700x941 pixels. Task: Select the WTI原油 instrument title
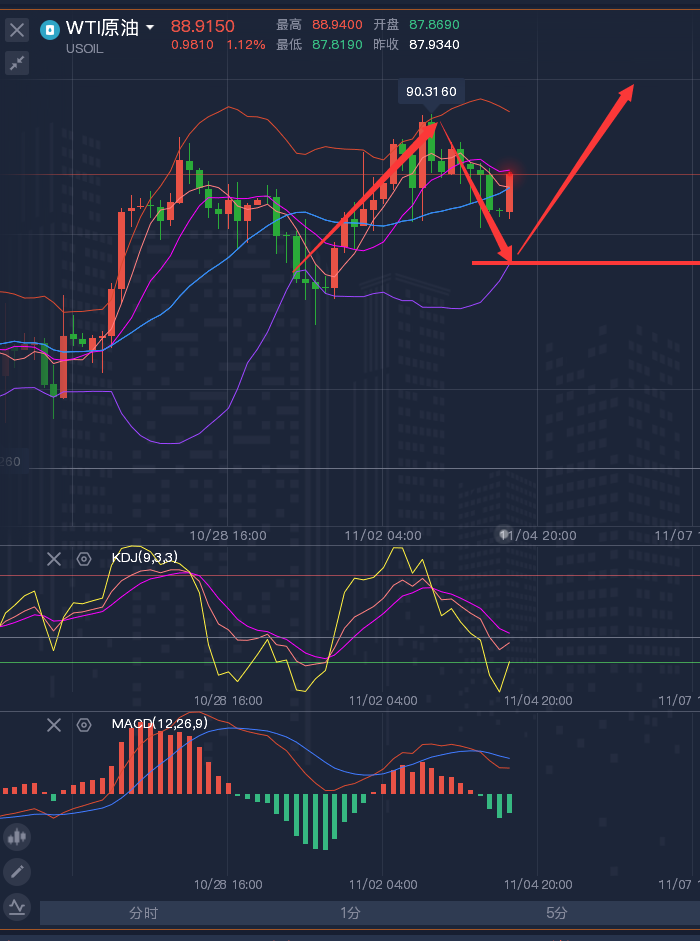(102, 28)
